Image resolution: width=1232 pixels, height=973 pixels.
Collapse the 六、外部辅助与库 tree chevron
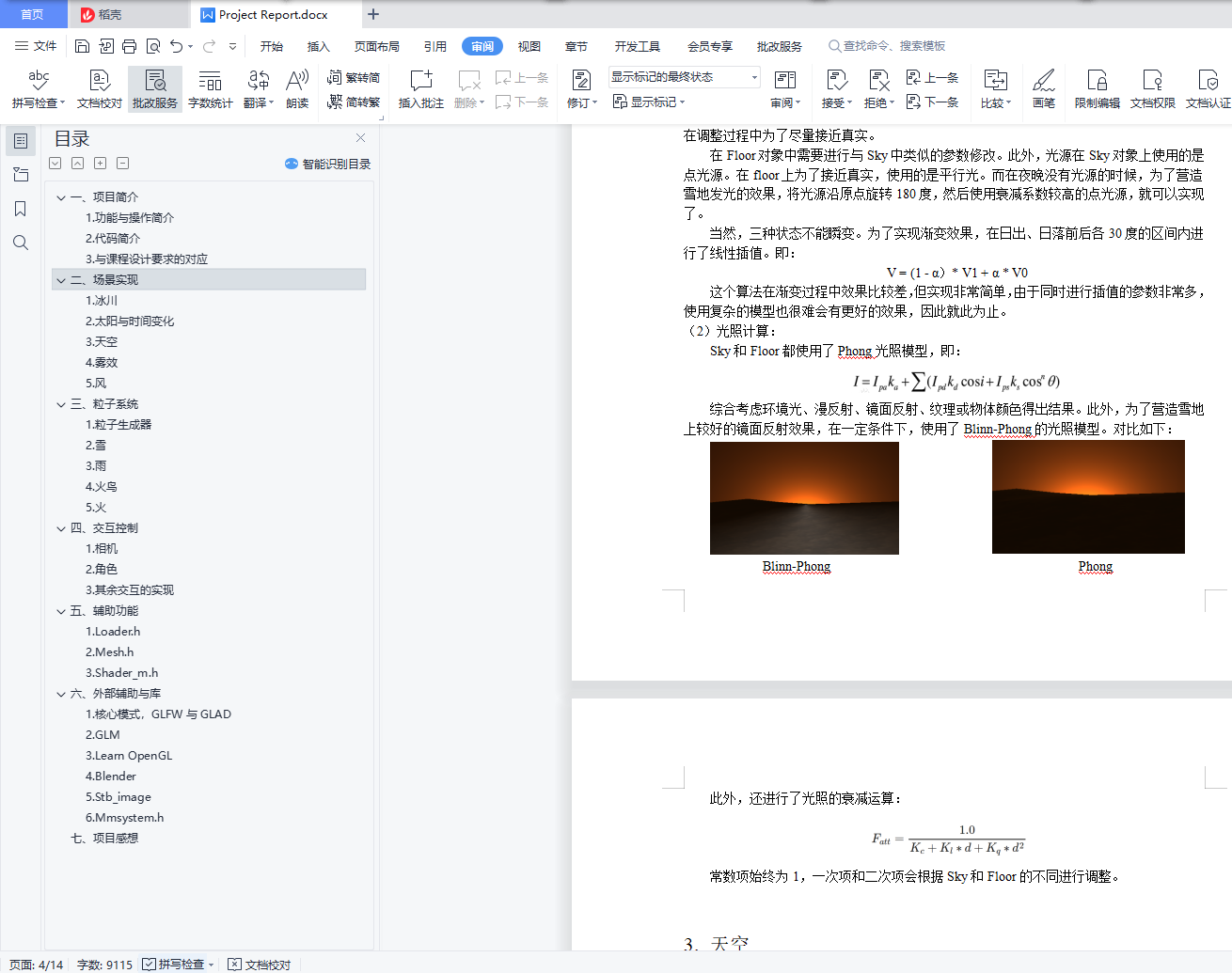coord(61,694)
